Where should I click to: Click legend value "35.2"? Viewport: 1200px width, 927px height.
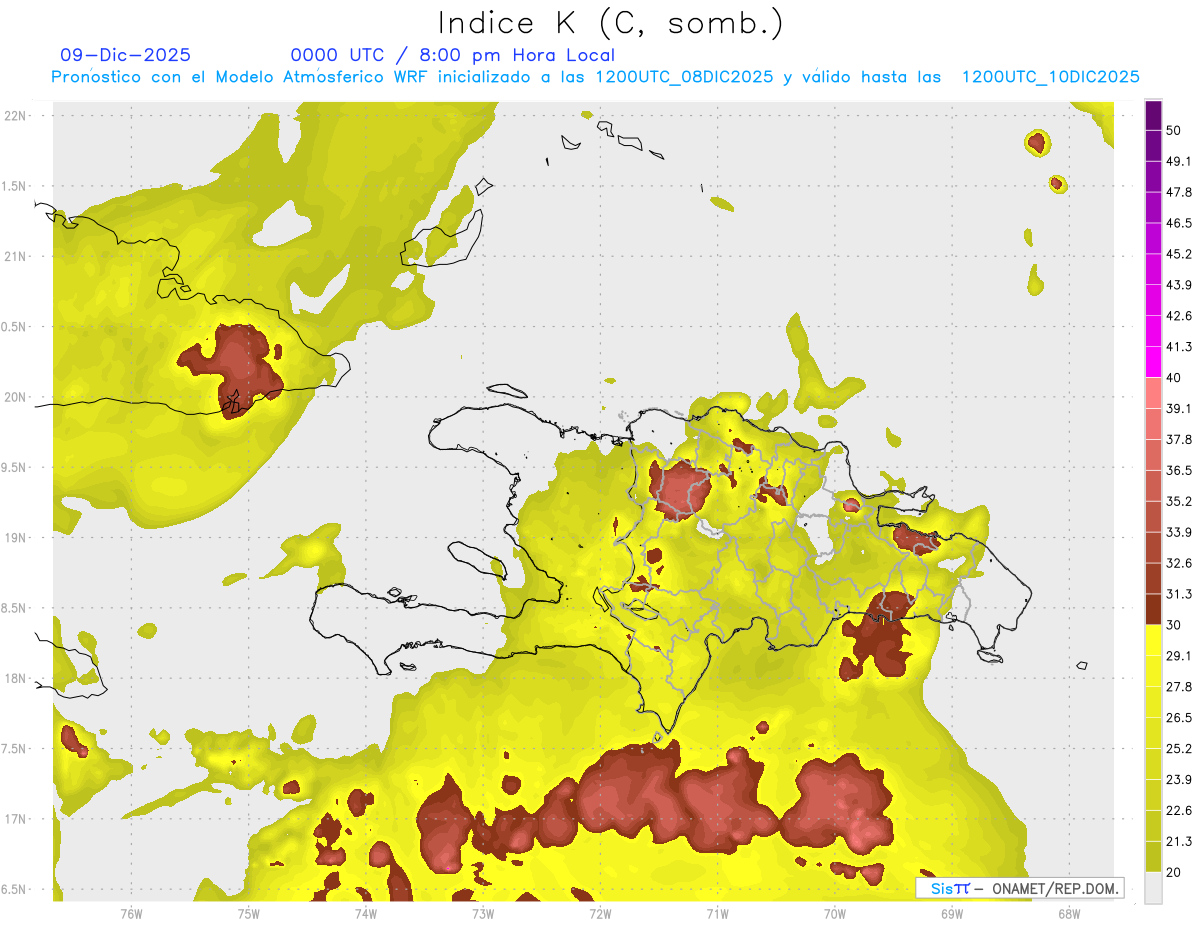[x=1179, y=501]
